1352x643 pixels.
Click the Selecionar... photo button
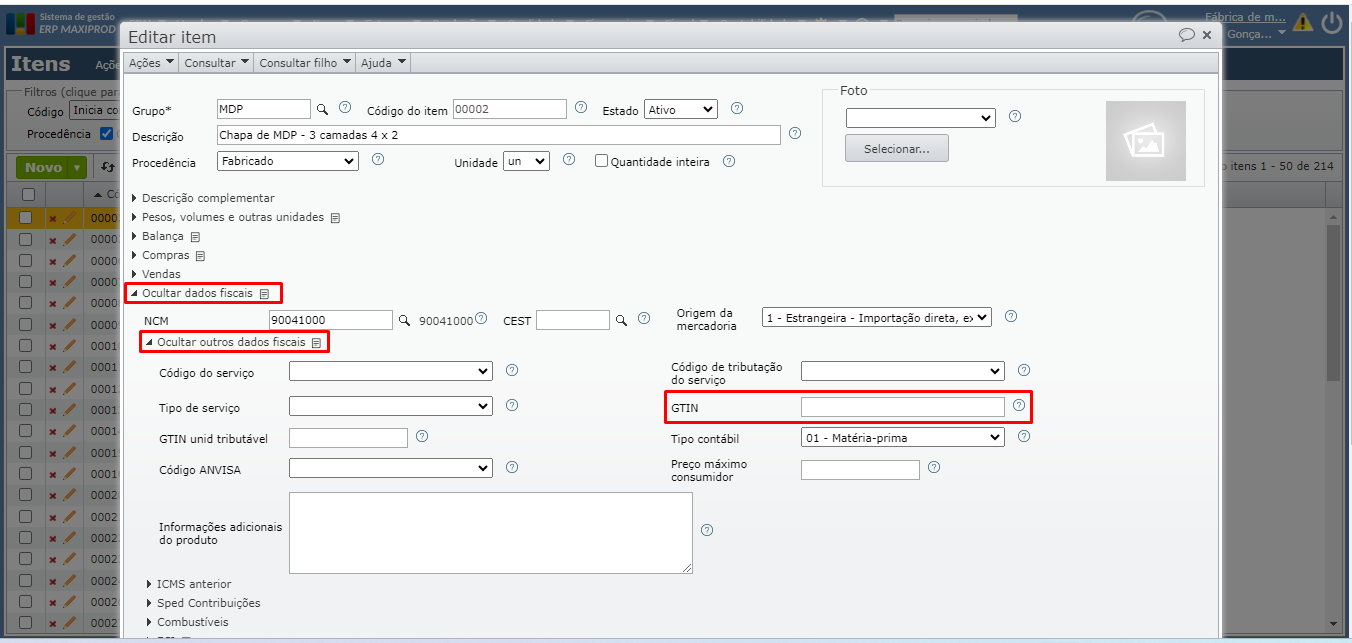tap(897, 148)
